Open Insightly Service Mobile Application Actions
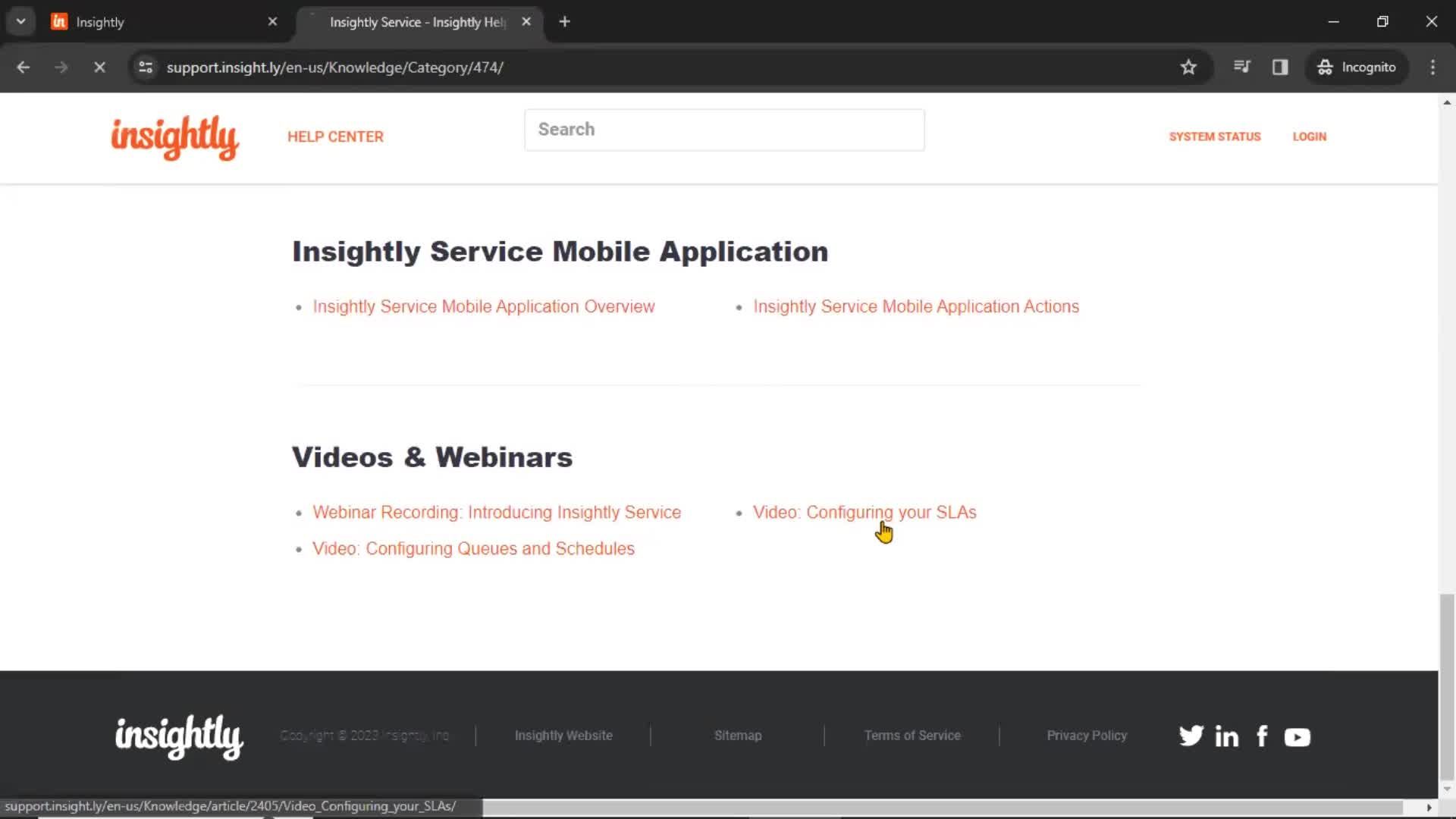This screenshot has height=819, width=1456. (x=916, y=307)
